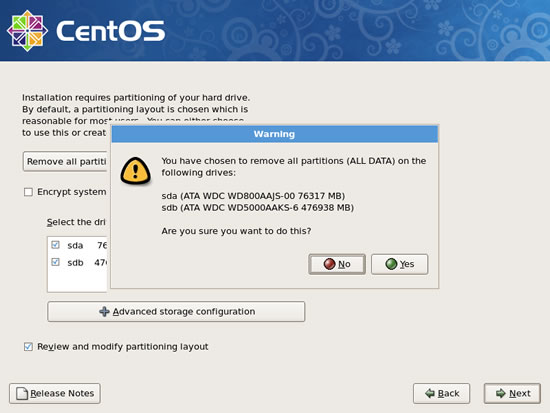Viewport: 550px width, 413px height.
Task: Go Back to previous installer step
Action: pos(441,393)
